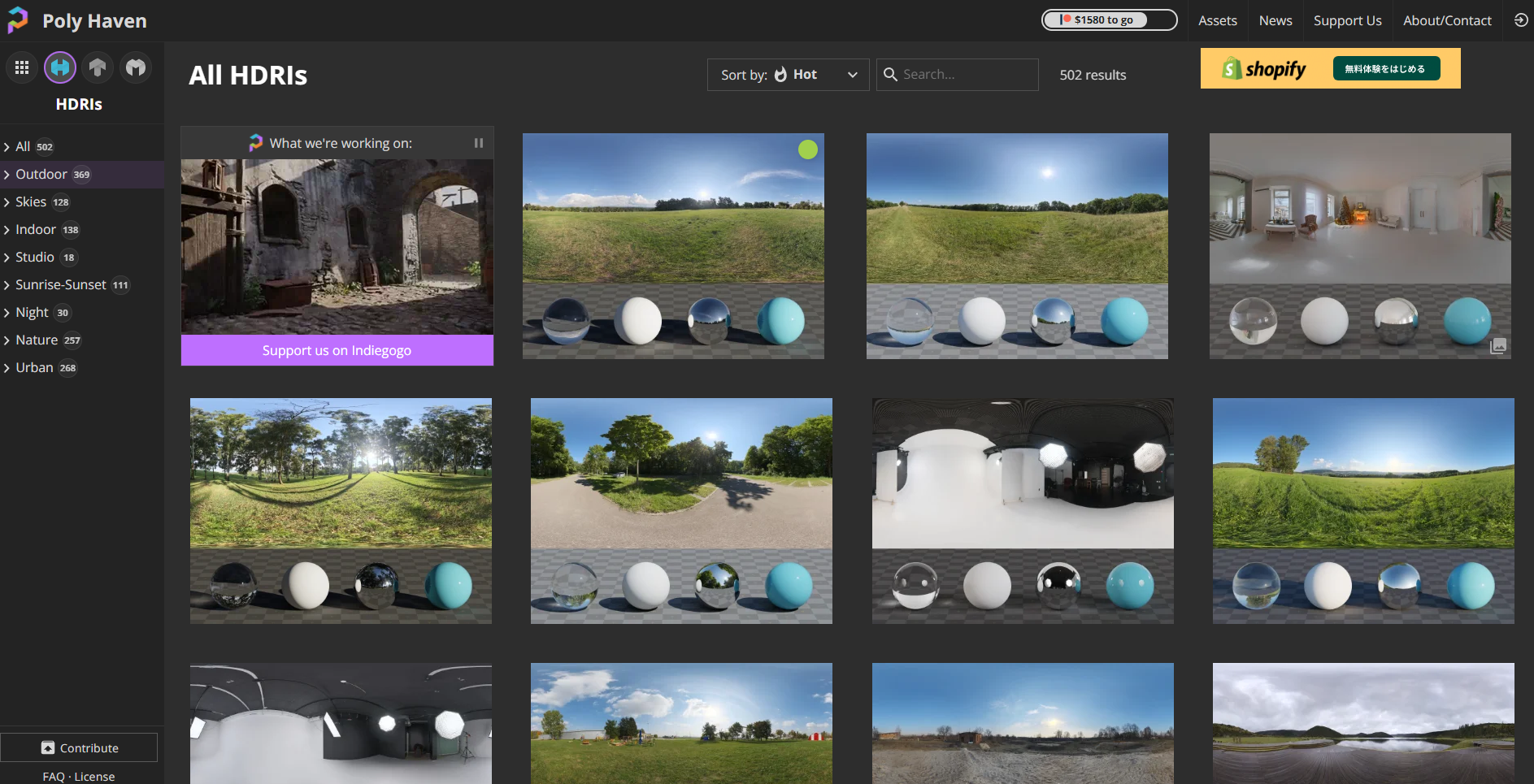Click the Poly Haven title text
Screen dimensions: 1534x784
(94, 20)
